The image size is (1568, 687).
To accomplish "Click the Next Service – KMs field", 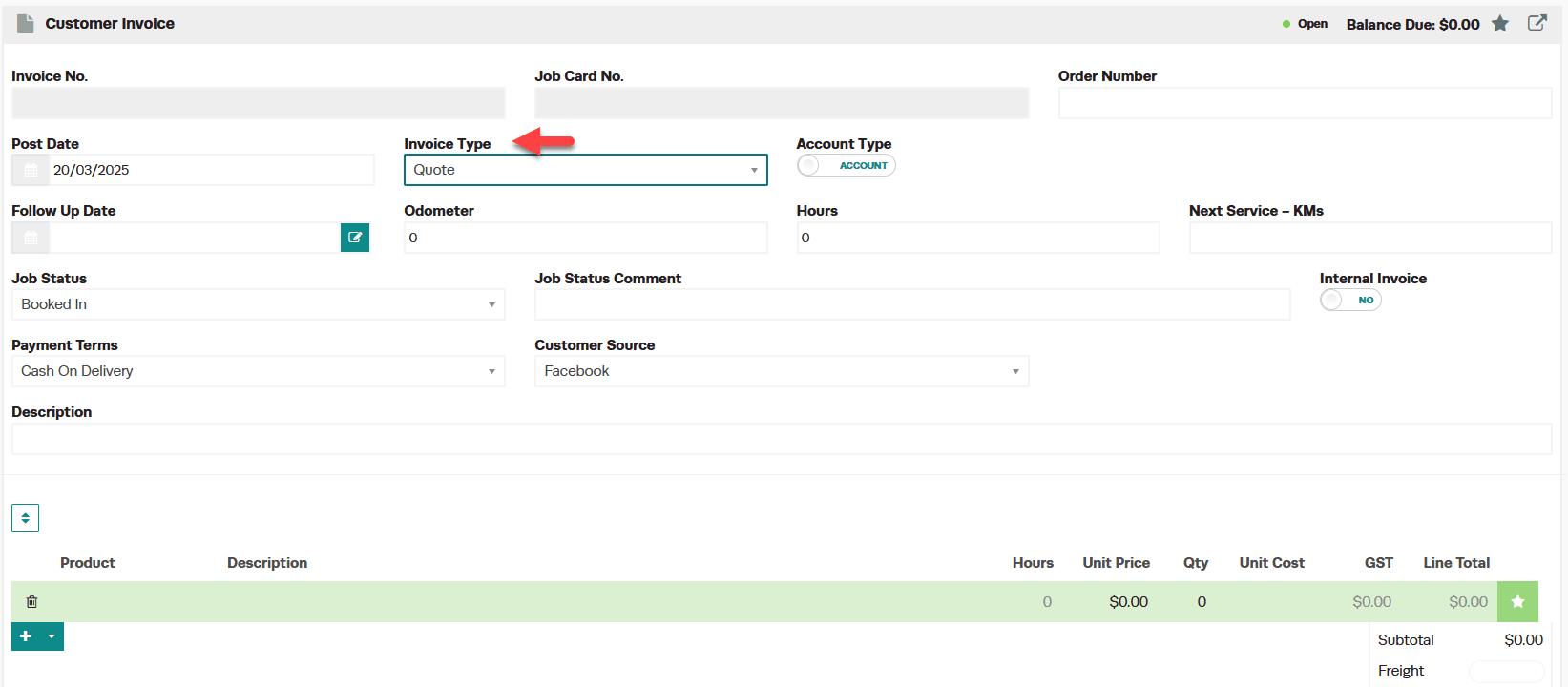I will point(1370,238).
